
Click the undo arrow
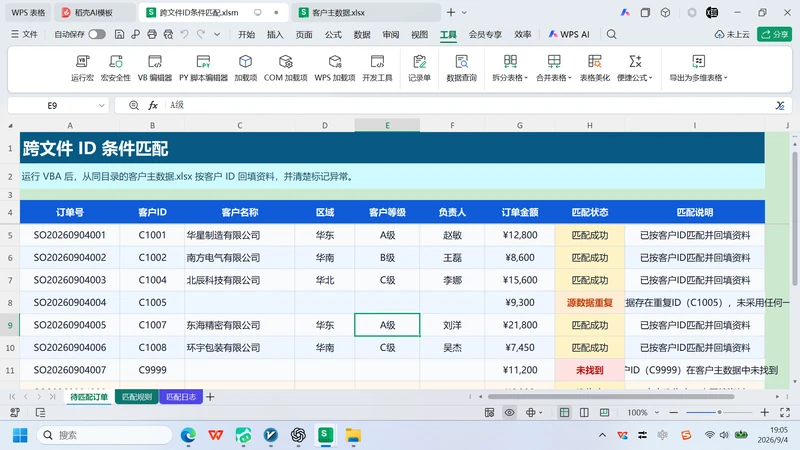(x=185, y=34)
